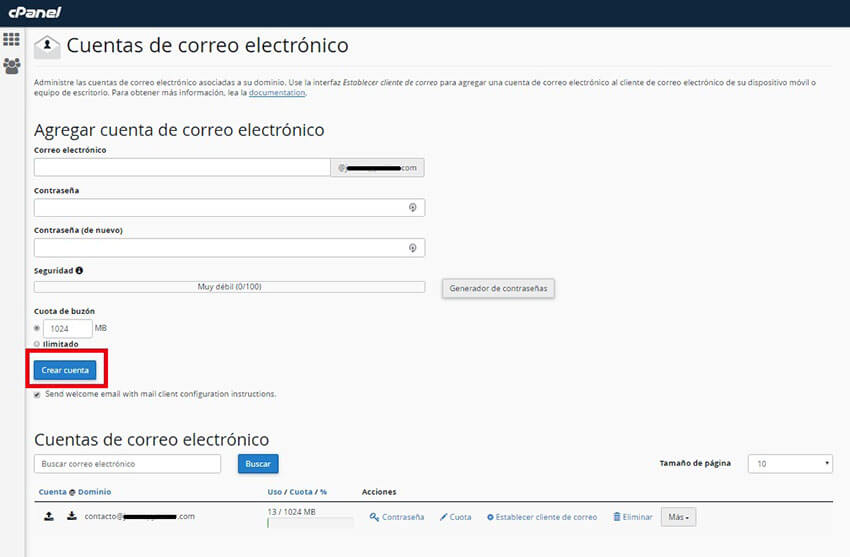
Task: Click Eliminar for contacto account
Action: coord(633,517)
